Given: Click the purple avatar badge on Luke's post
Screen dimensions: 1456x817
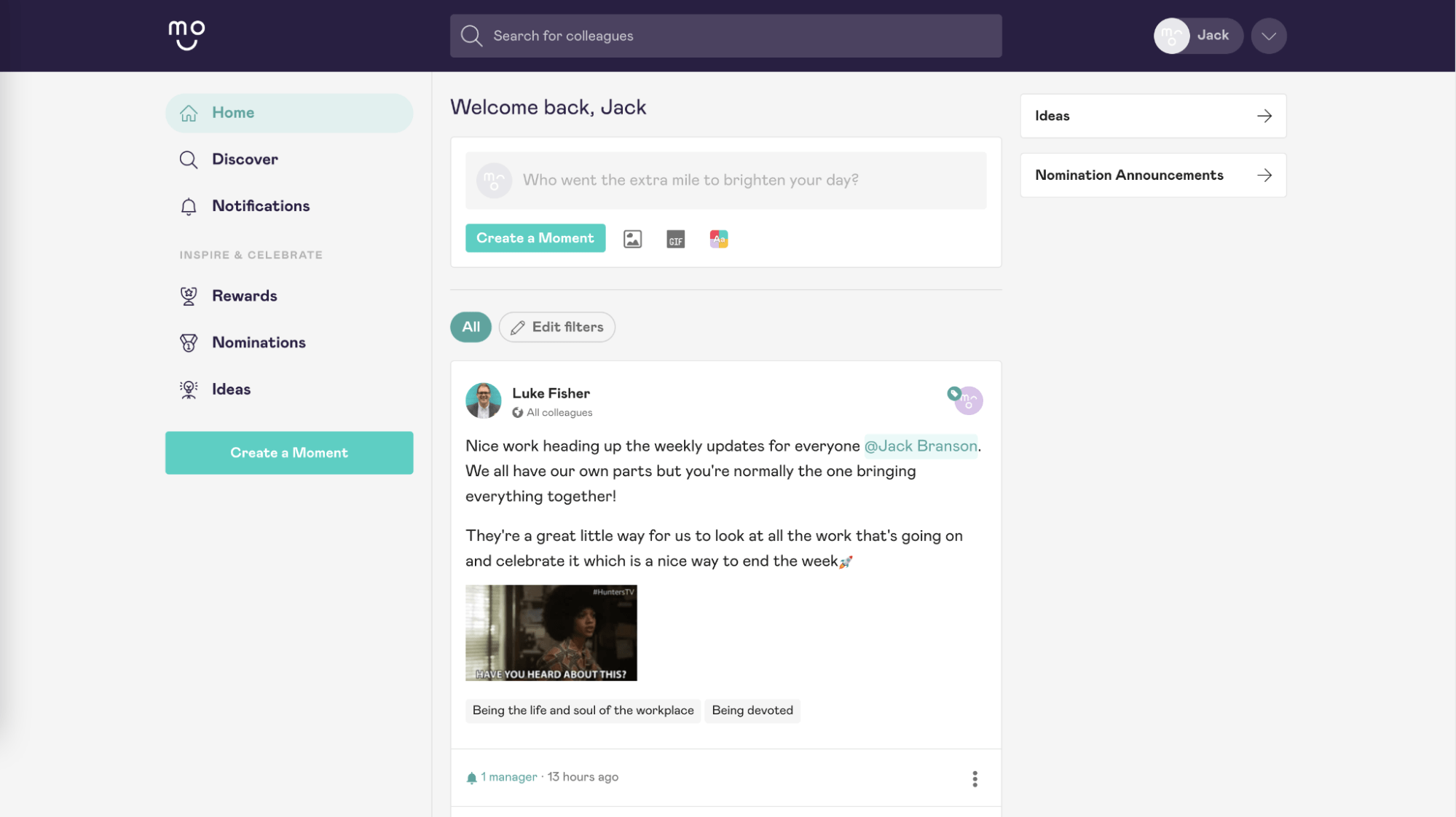Looking at the screenshot, I should coord(968,400).
